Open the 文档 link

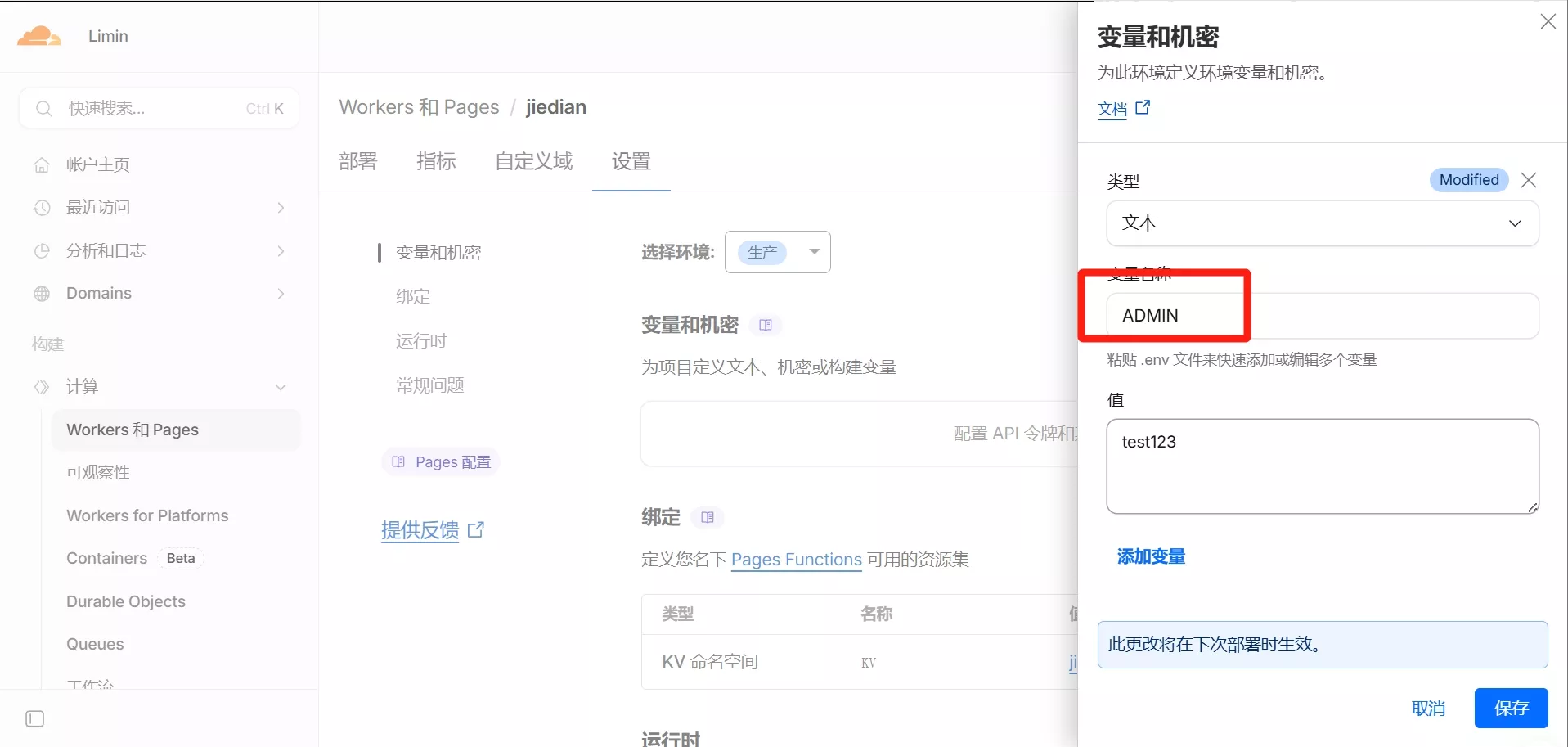click(1112, 110)
